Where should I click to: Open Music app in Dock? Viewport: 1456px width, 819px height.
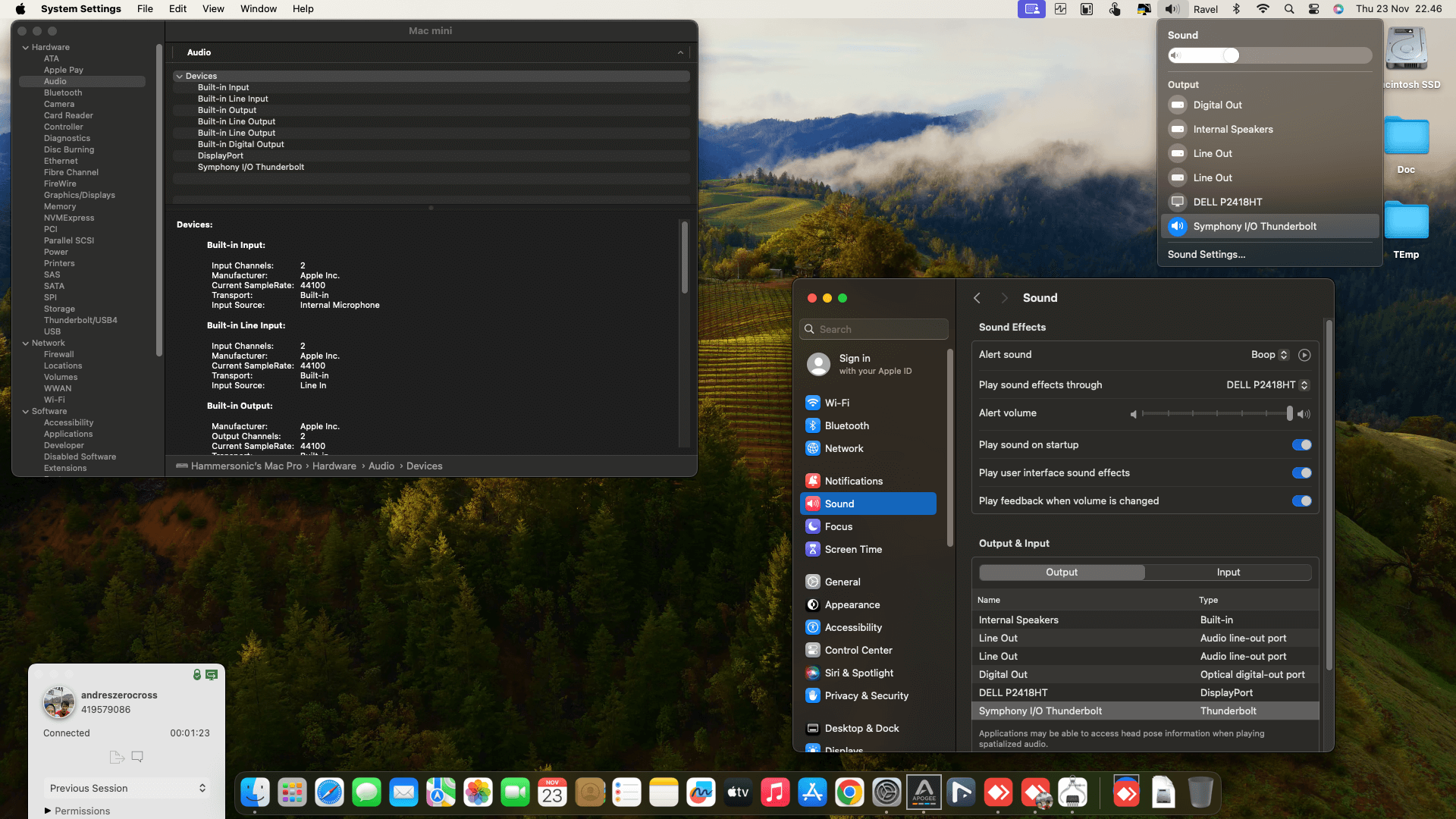(x=775, y=793)
